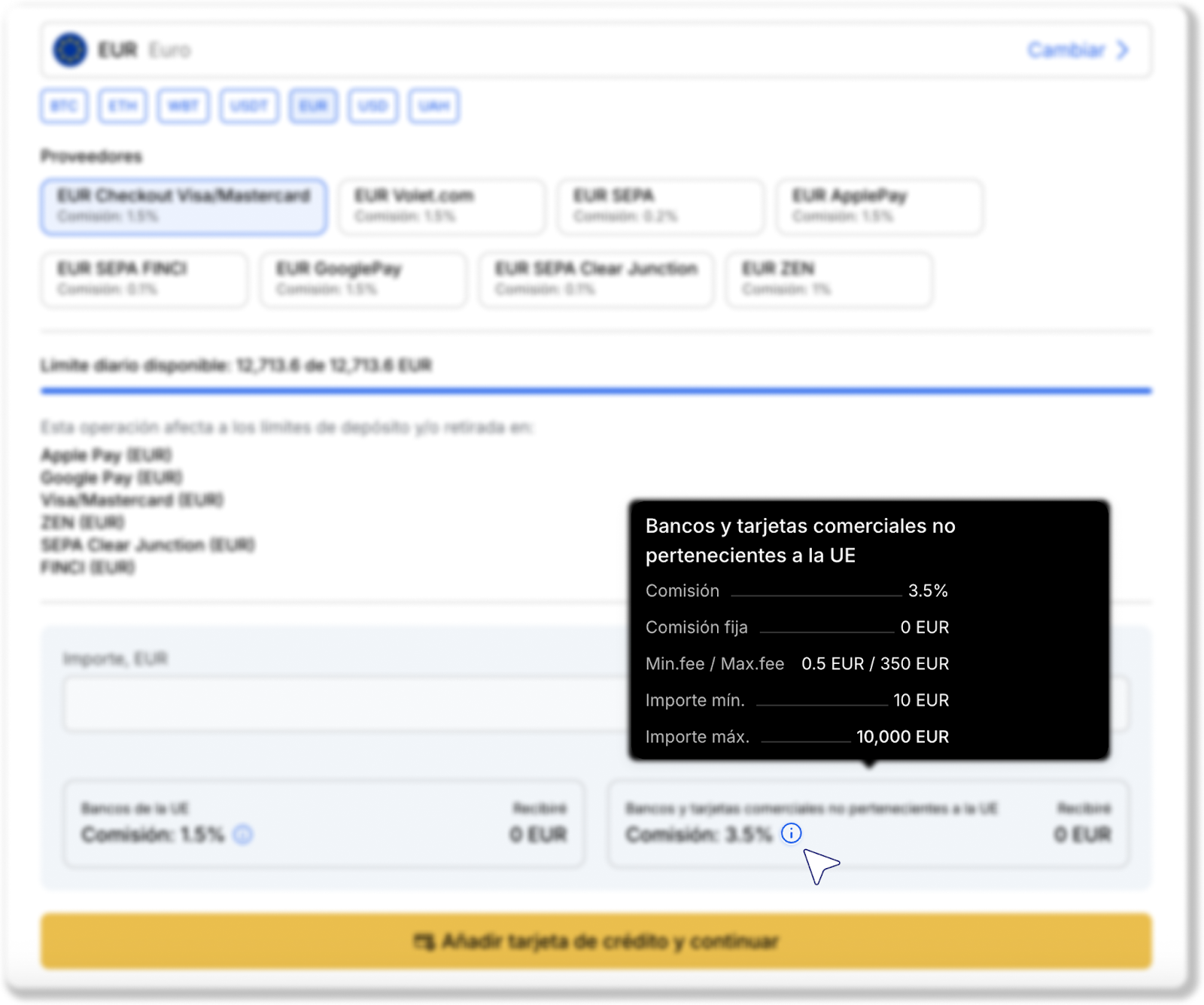1204x1005 pixels.
Task: Select the ETH currency chip
Action: (x=123, y=106)
